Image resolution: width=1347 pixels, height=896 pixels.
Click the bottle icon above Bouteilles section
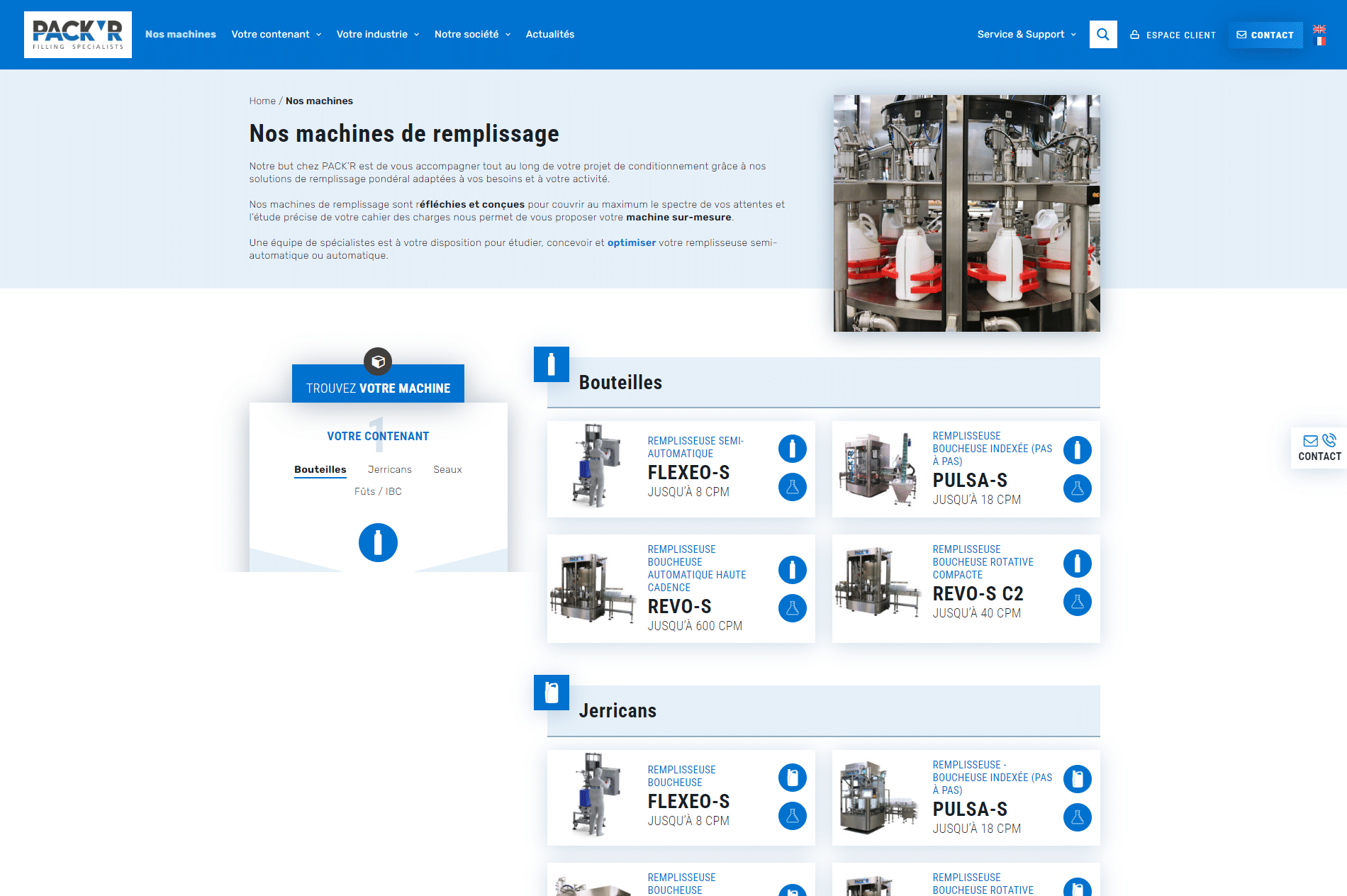[552, 364]
